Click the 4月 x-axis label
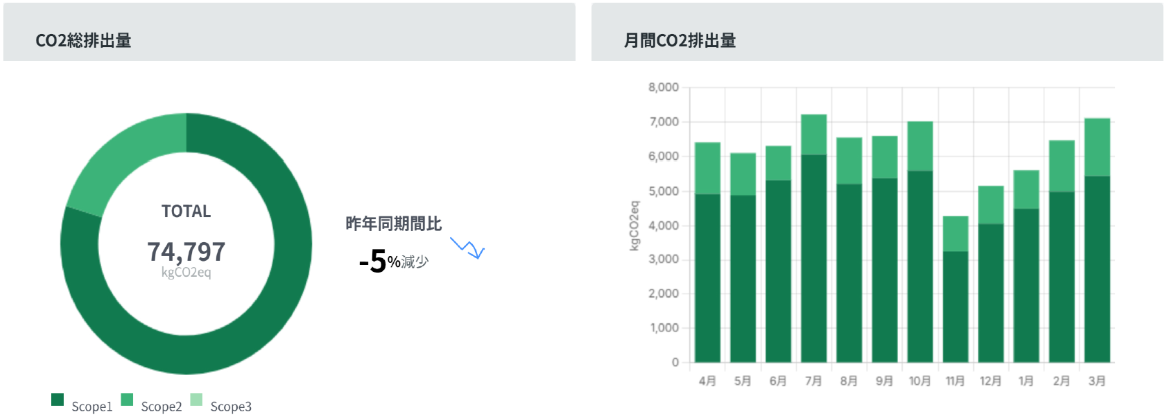 [x=707, y=380]
